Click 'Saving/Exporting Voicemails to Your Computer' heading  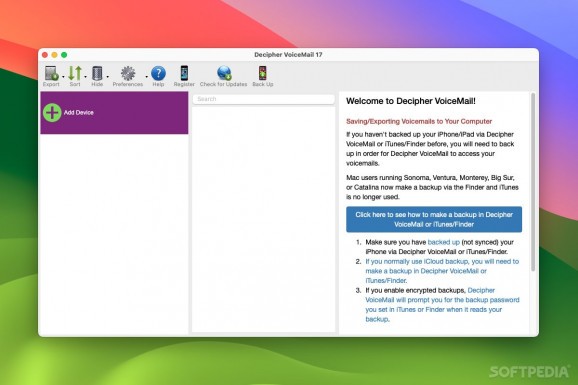click(419, 121)
